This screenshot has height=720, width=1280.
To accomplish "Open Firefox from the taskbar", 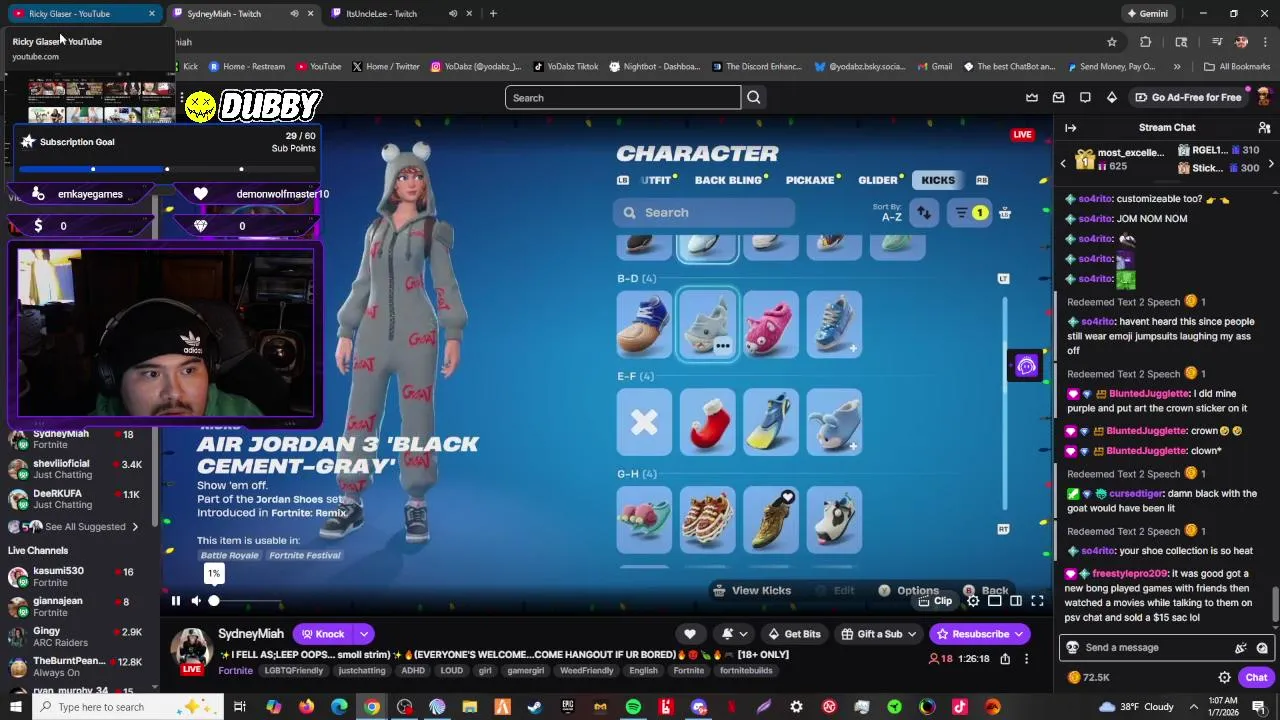I will click(306, 707).
